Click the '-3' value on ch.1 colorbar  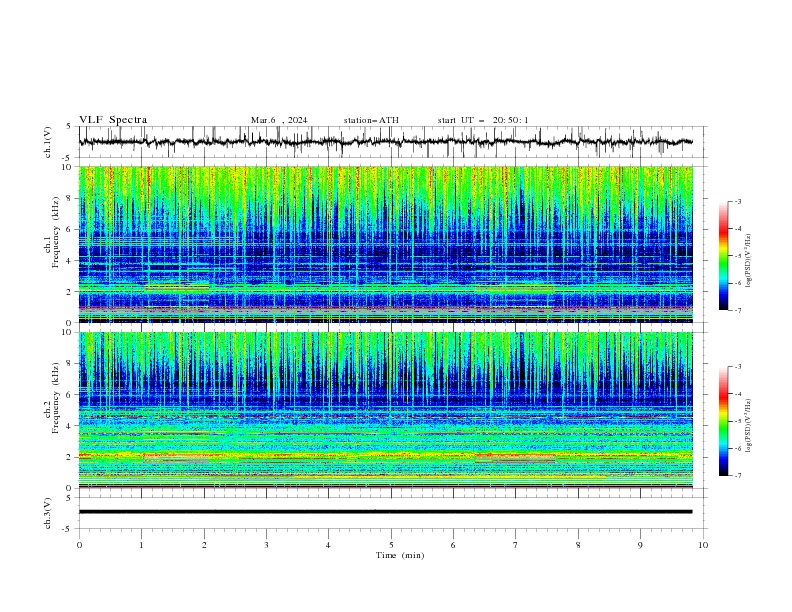pyautogui.click(x=738, y=201)
